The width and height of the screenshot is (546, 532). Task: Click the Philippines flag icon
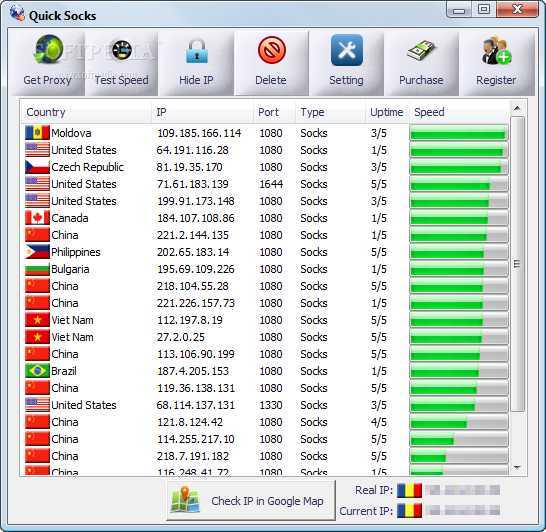(x=37, y=252)
